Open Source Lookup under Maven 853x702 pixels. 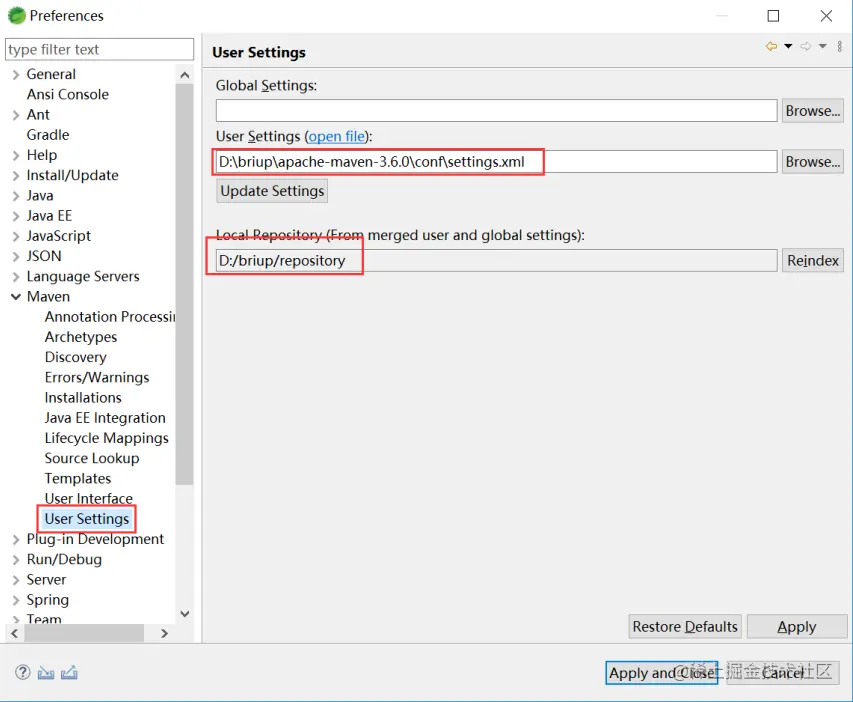(92, 458)
